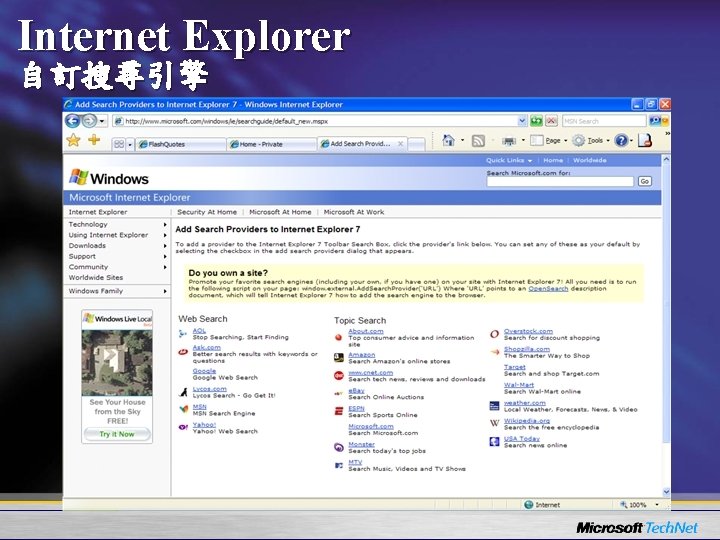Click the ESPN logo icon

point(339,411)
